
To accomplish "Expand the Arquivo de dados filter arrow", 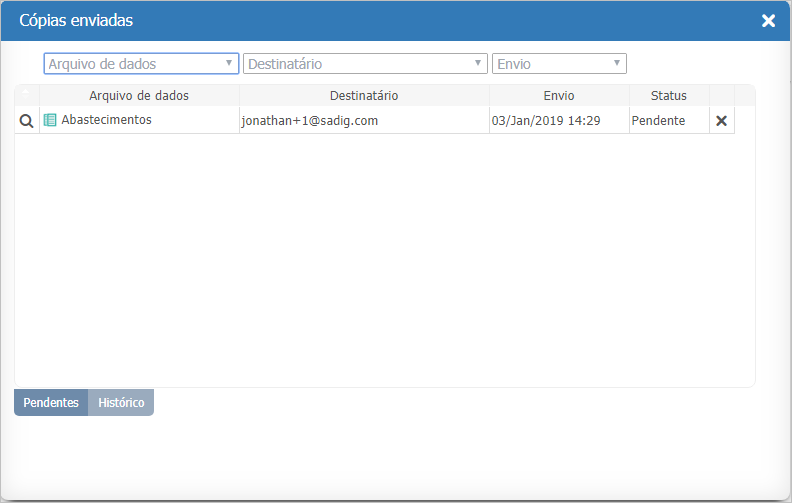I will click(229, 64).
